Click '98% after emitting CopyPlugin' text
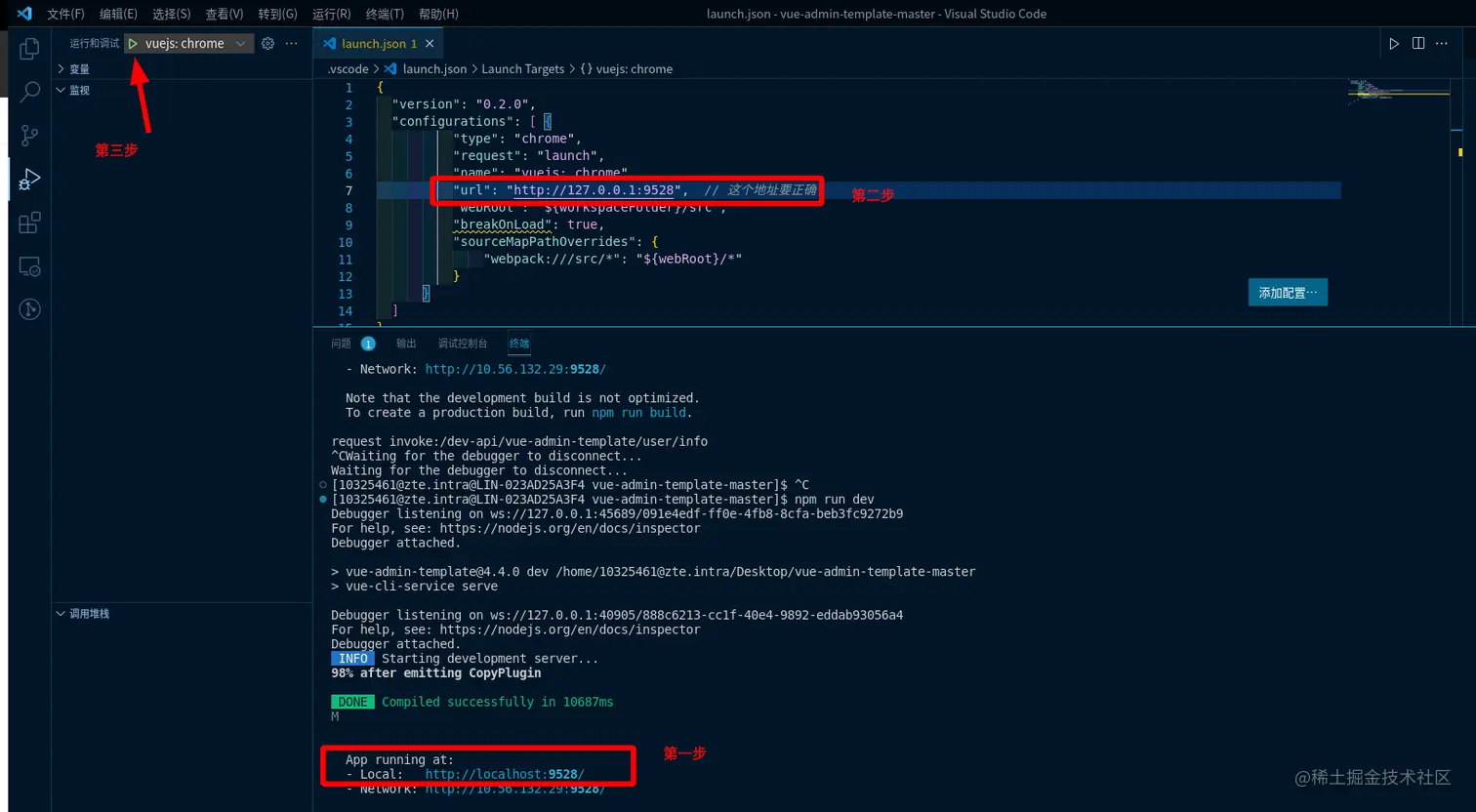1476x812 pixels. point(436,673)
